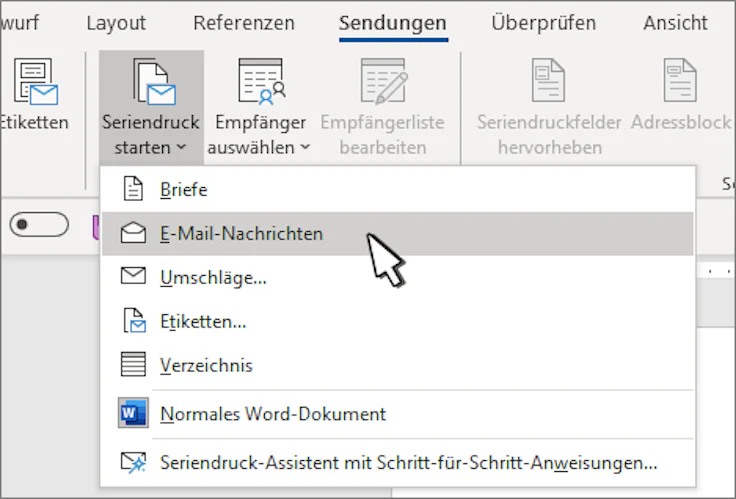Image resolution: width=736 pixels, height=499 pixels.
Task: Launch Seriendruck-Assistent mit Schritt-für-Schritt-Anweisungen
Action: point(397,462)
